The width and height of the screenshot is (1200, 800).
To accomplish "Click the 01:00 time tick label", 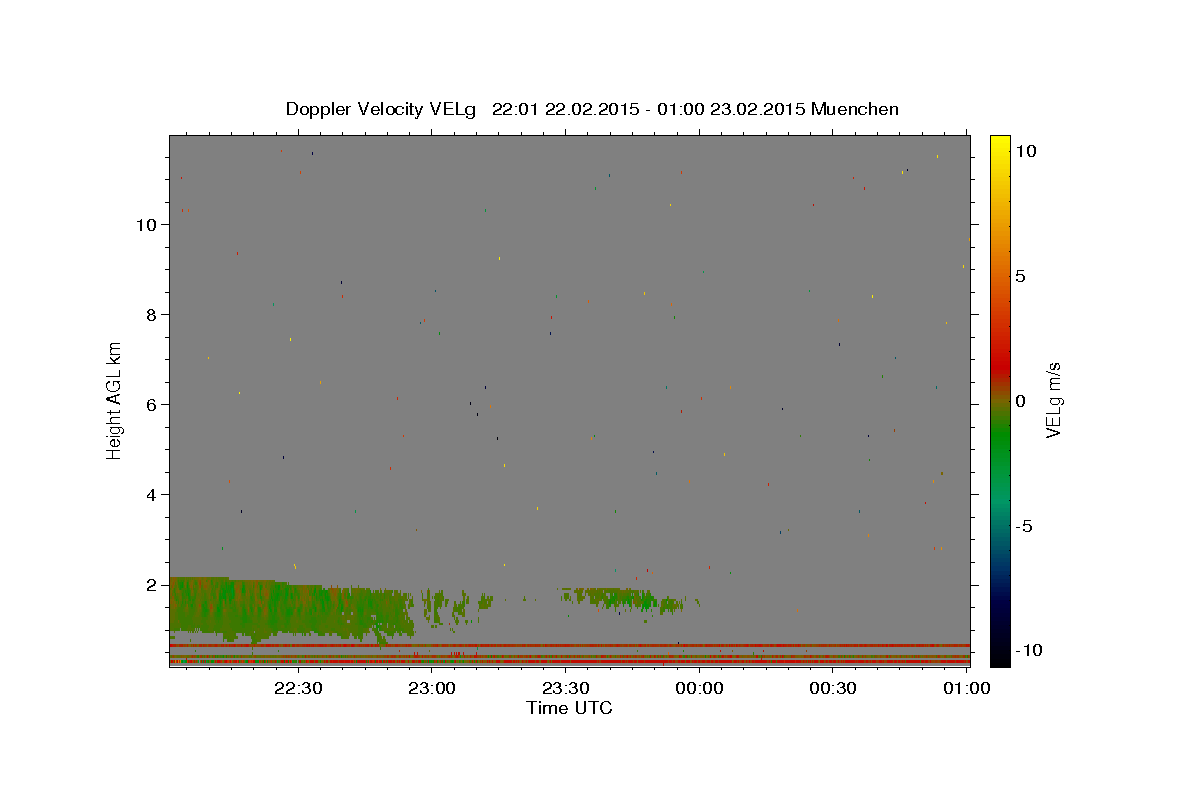I will point(966,688).
